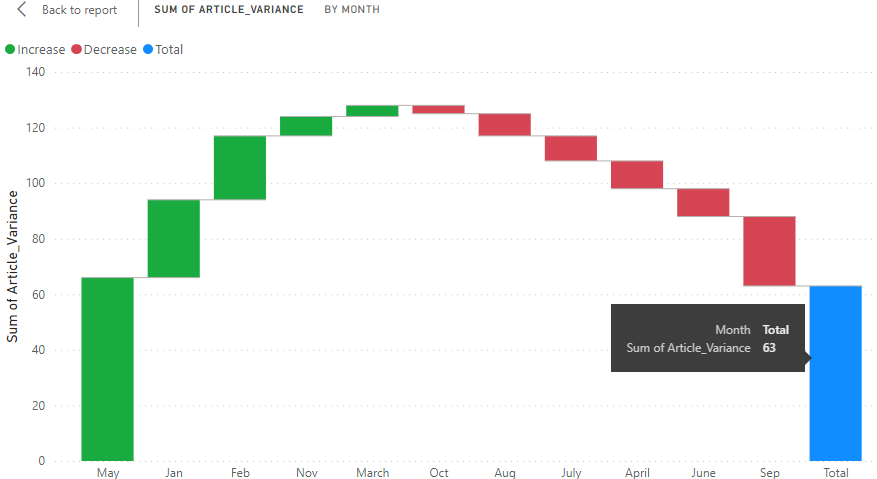Select the green Jan bar
This screenshot has height=479, width=877.
(x=174, y=238)
